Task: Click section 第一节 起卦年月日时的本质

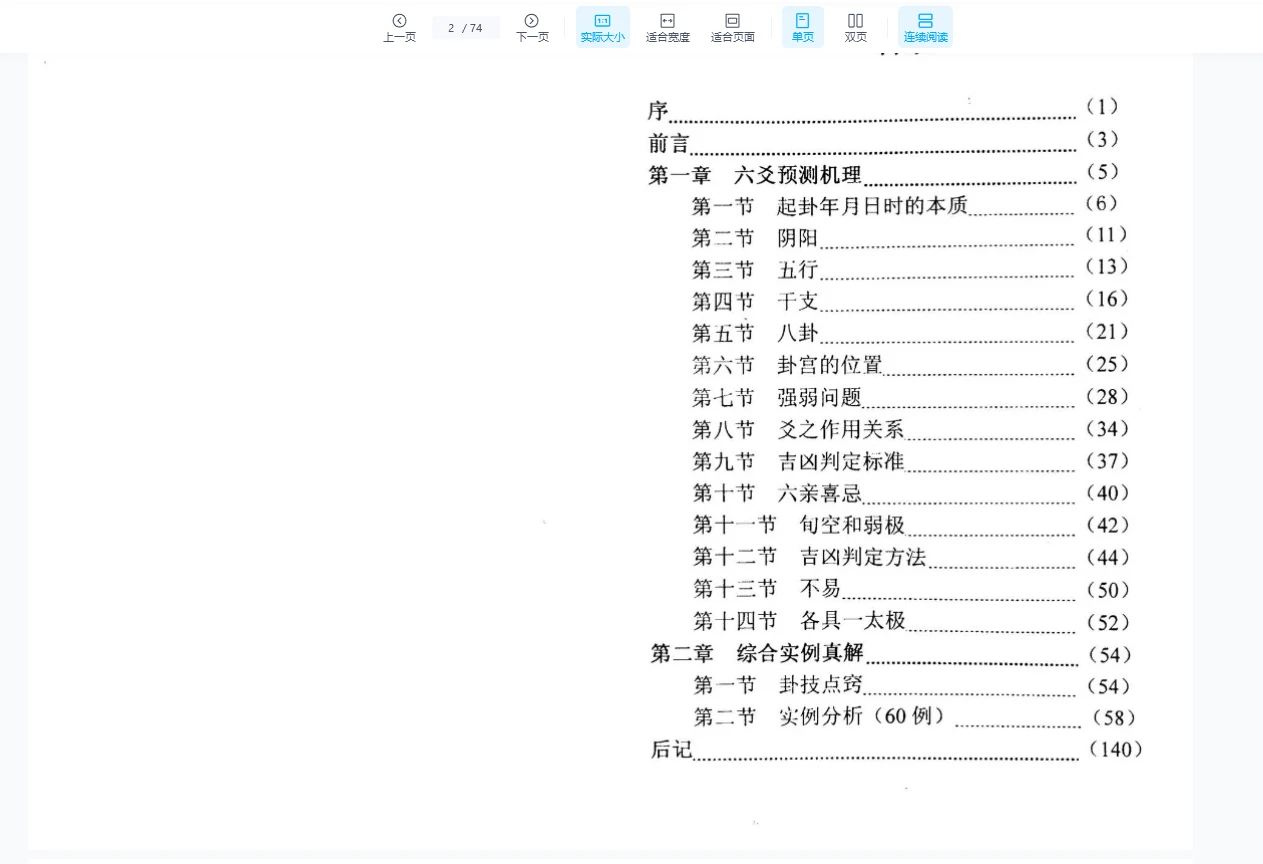Action: pyautogui.click(x=830, y=206)
